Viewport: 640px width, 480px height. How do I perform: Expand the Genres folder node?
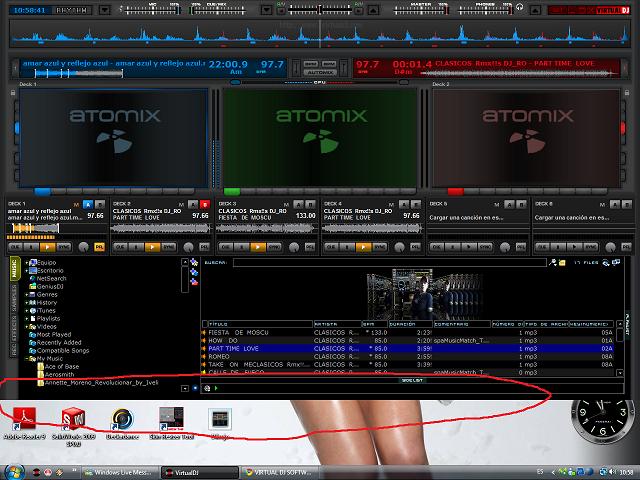tap(27, 294)
